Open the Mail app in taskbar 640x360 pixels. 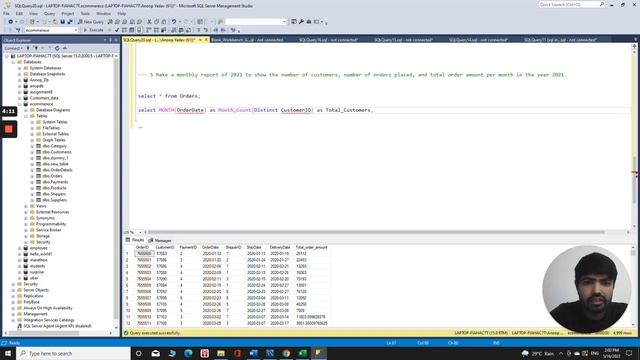tap(156, 353)
